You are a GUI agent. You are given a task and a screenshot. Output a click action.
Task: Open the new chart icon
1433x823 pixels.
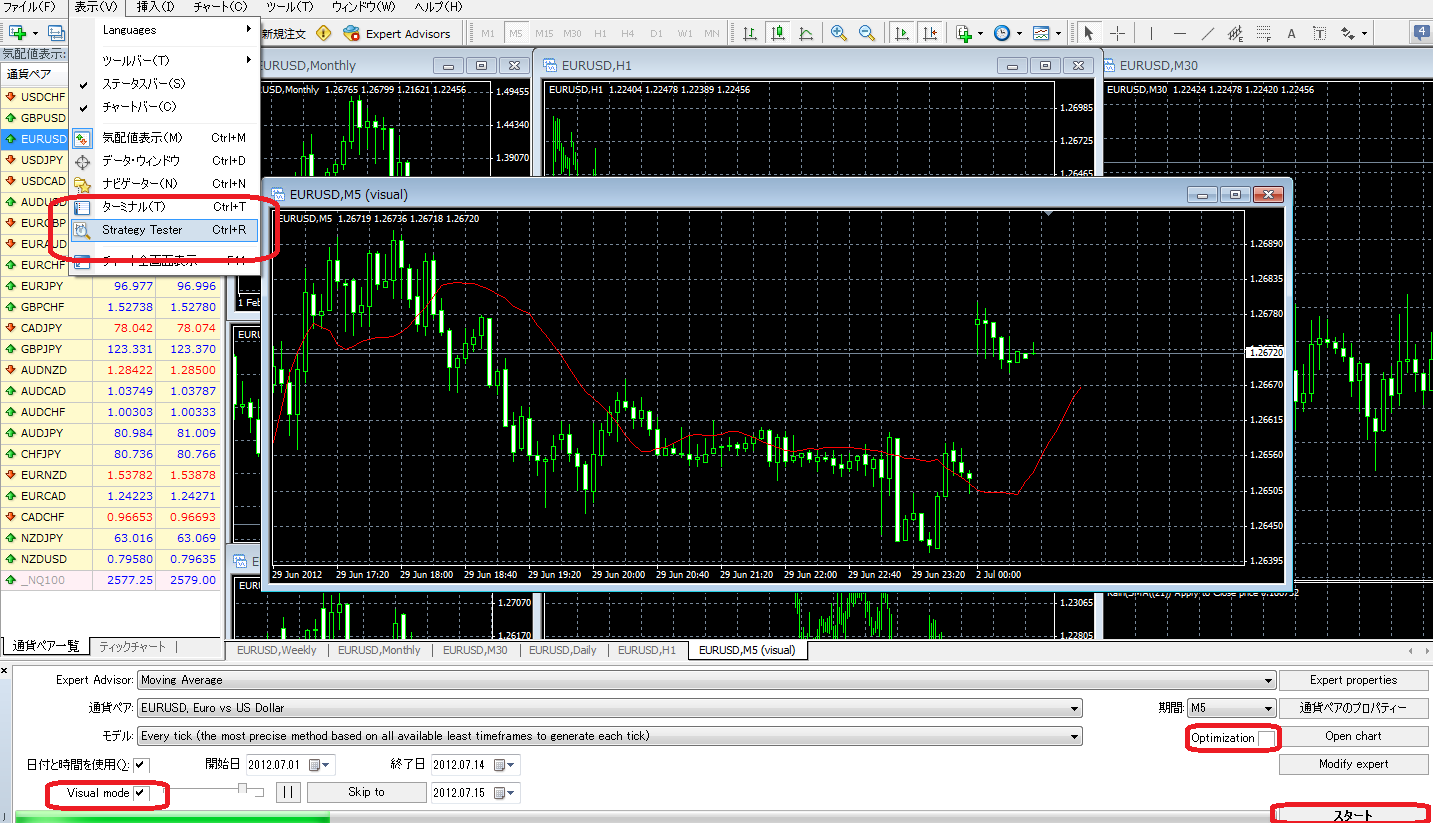tap(17, 33)
